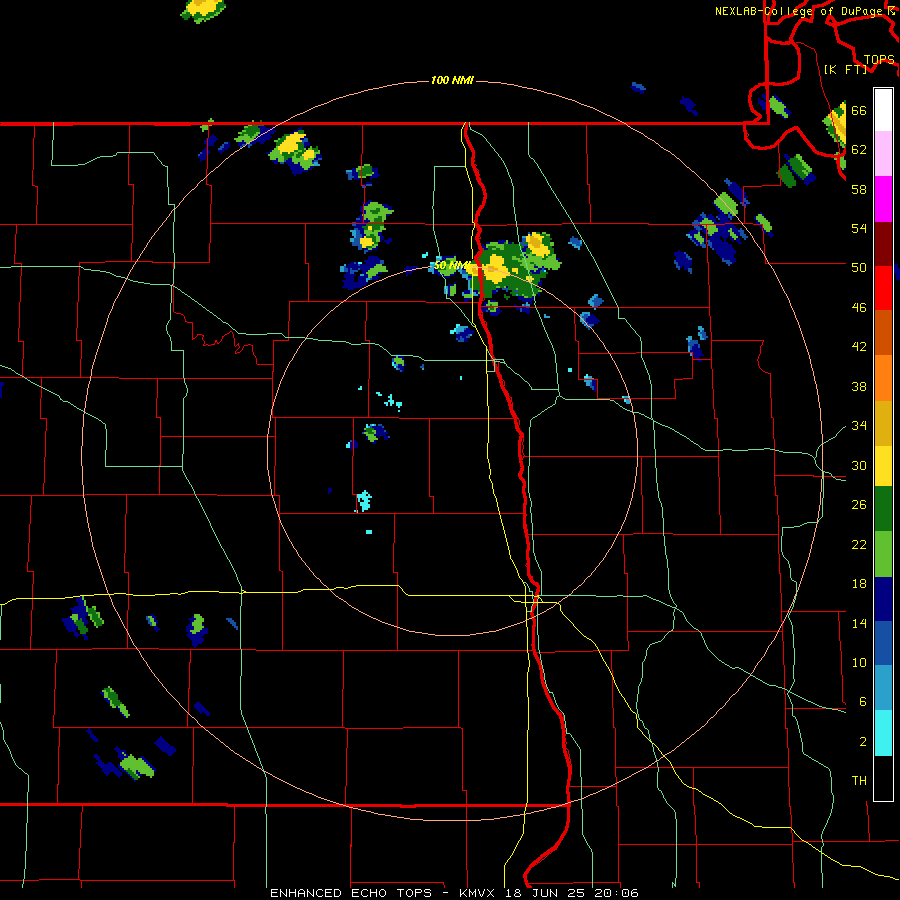This screenshot has height=900, width=900.
Task: Click the 42 legend scale value
Action: 859,347
